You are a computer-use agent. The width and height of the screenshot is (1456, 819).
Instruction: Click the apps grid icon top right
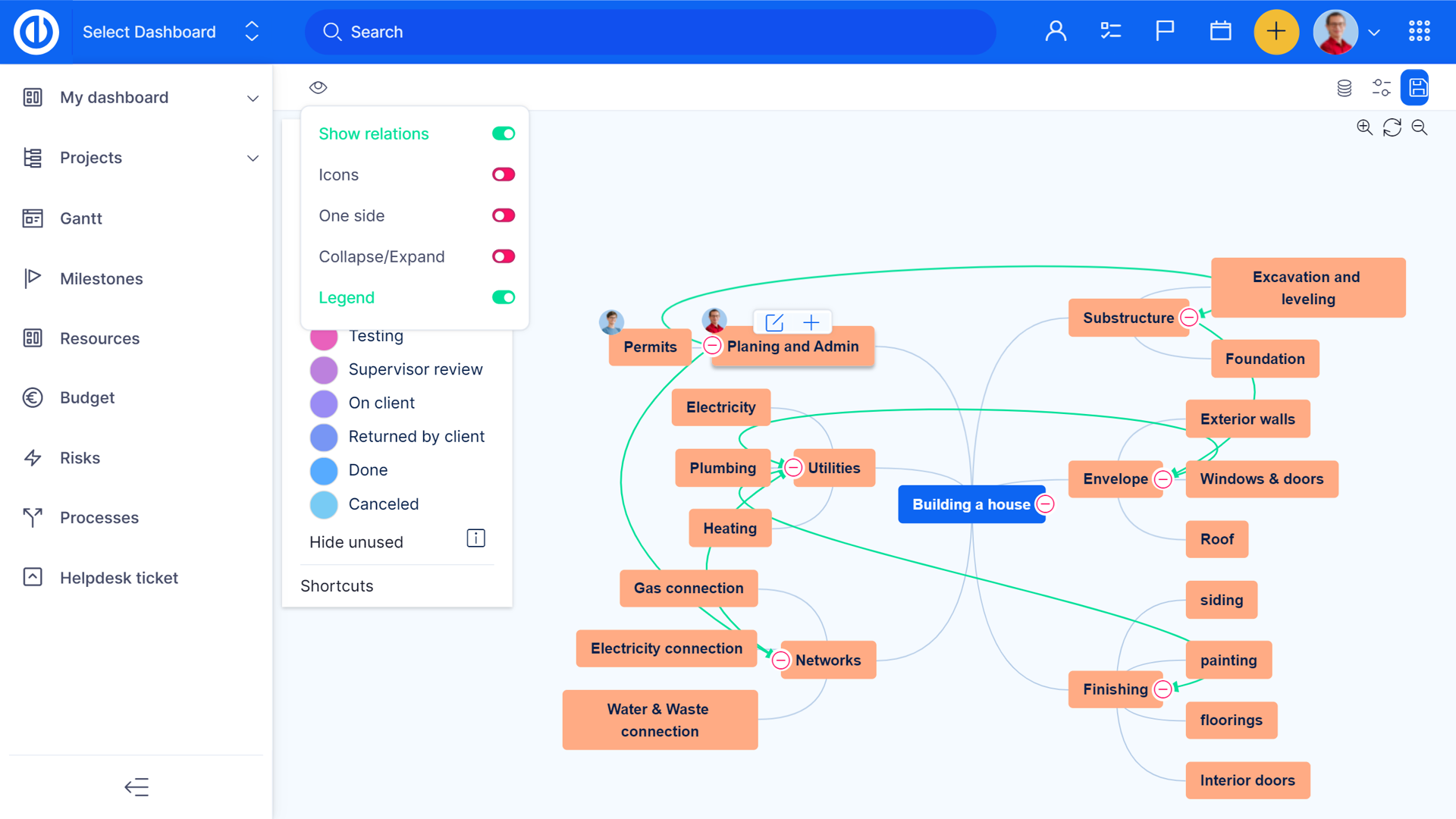tap(1419, 31)
